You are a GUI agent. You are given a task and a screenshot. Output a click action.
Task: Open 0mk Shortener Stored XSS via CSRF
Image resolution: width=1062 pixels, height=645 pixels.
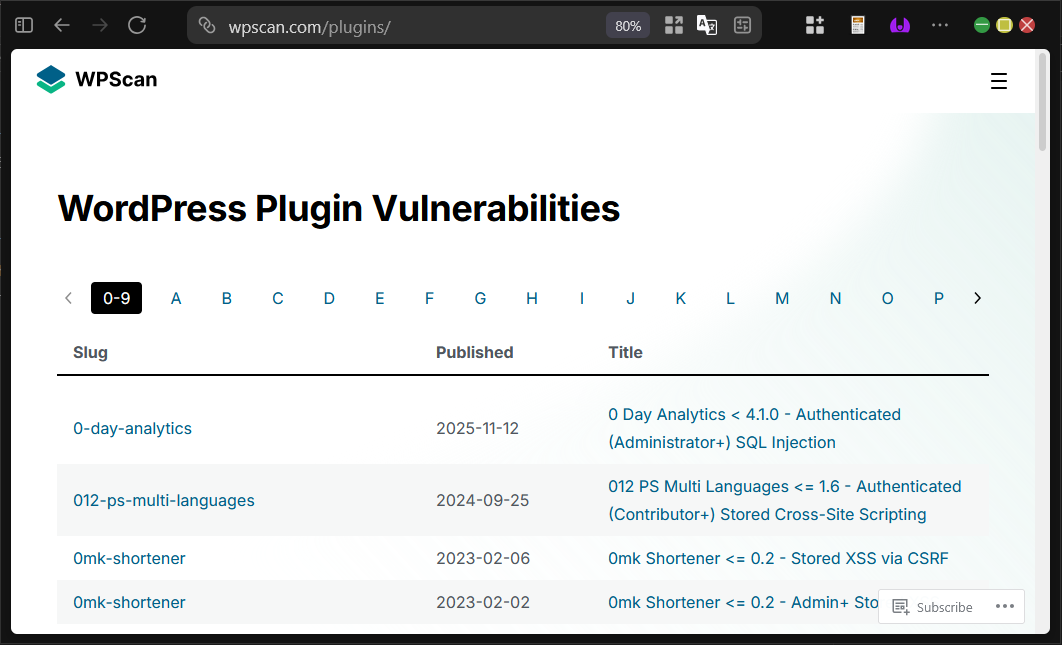click(778, 558)
